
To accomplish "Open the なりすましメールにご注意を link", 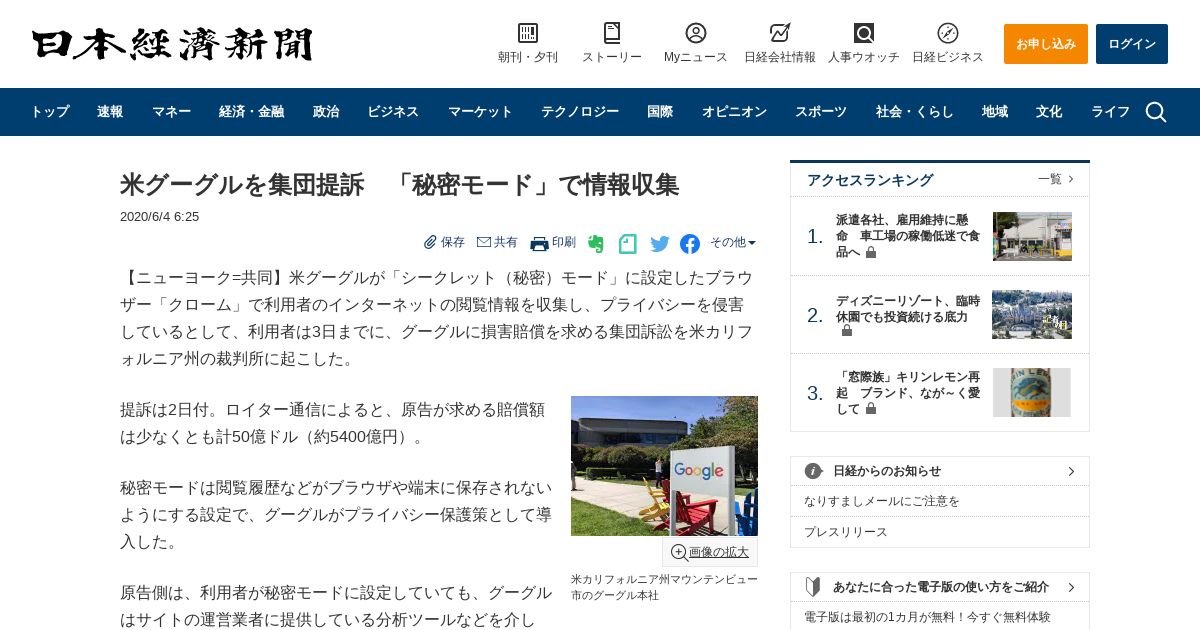I will click(882, 501).
